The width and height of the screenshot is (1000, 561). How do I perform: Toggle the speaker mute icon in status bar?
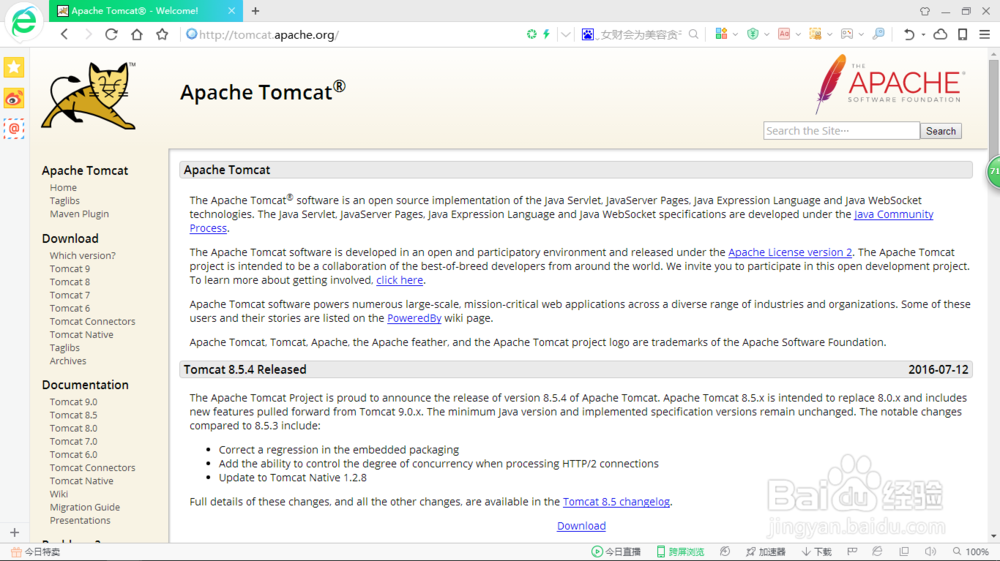point(930,551)
